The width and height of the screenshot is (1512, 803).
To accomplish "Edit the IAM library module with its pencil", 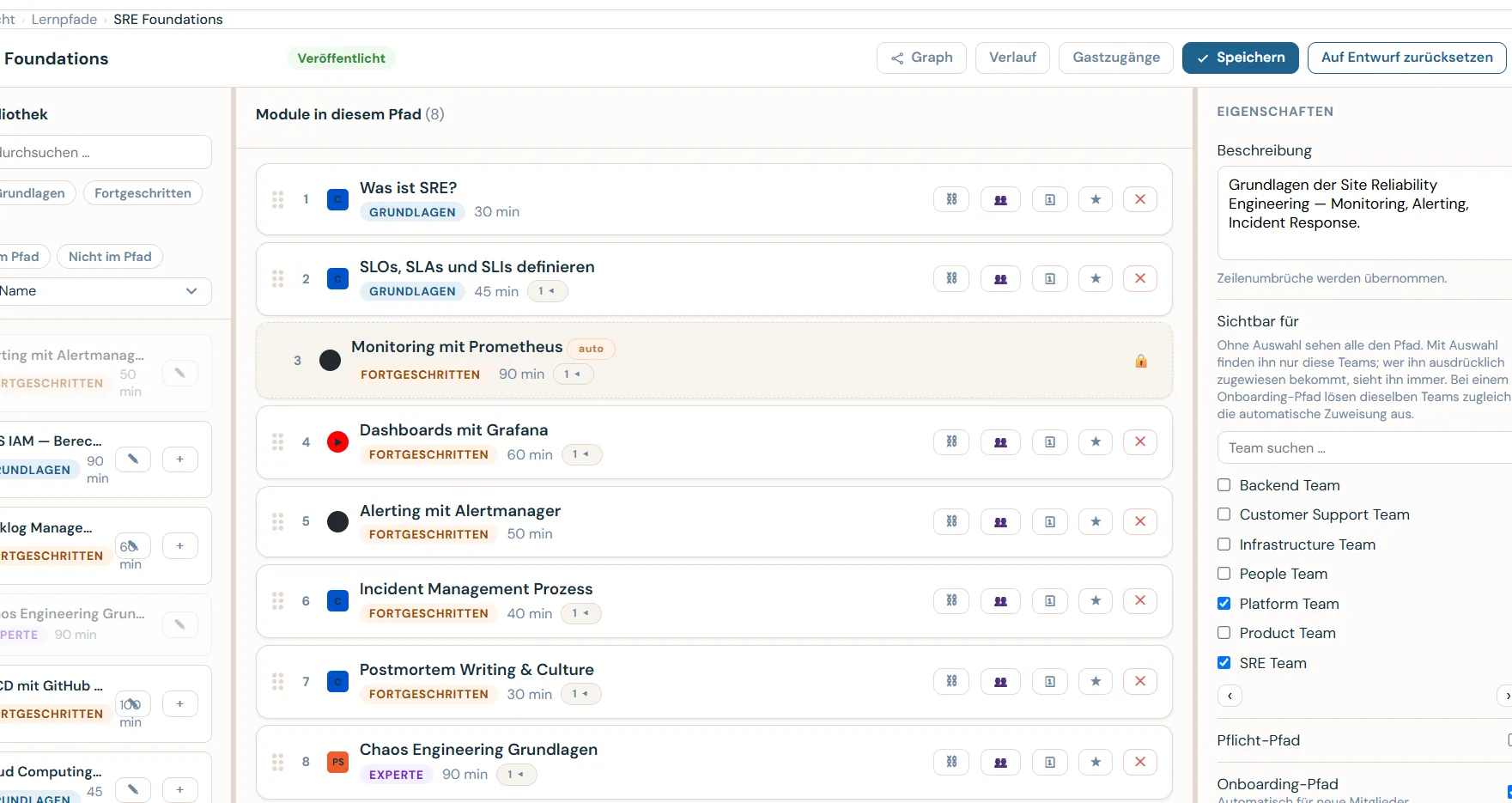I will pos(133,459).
